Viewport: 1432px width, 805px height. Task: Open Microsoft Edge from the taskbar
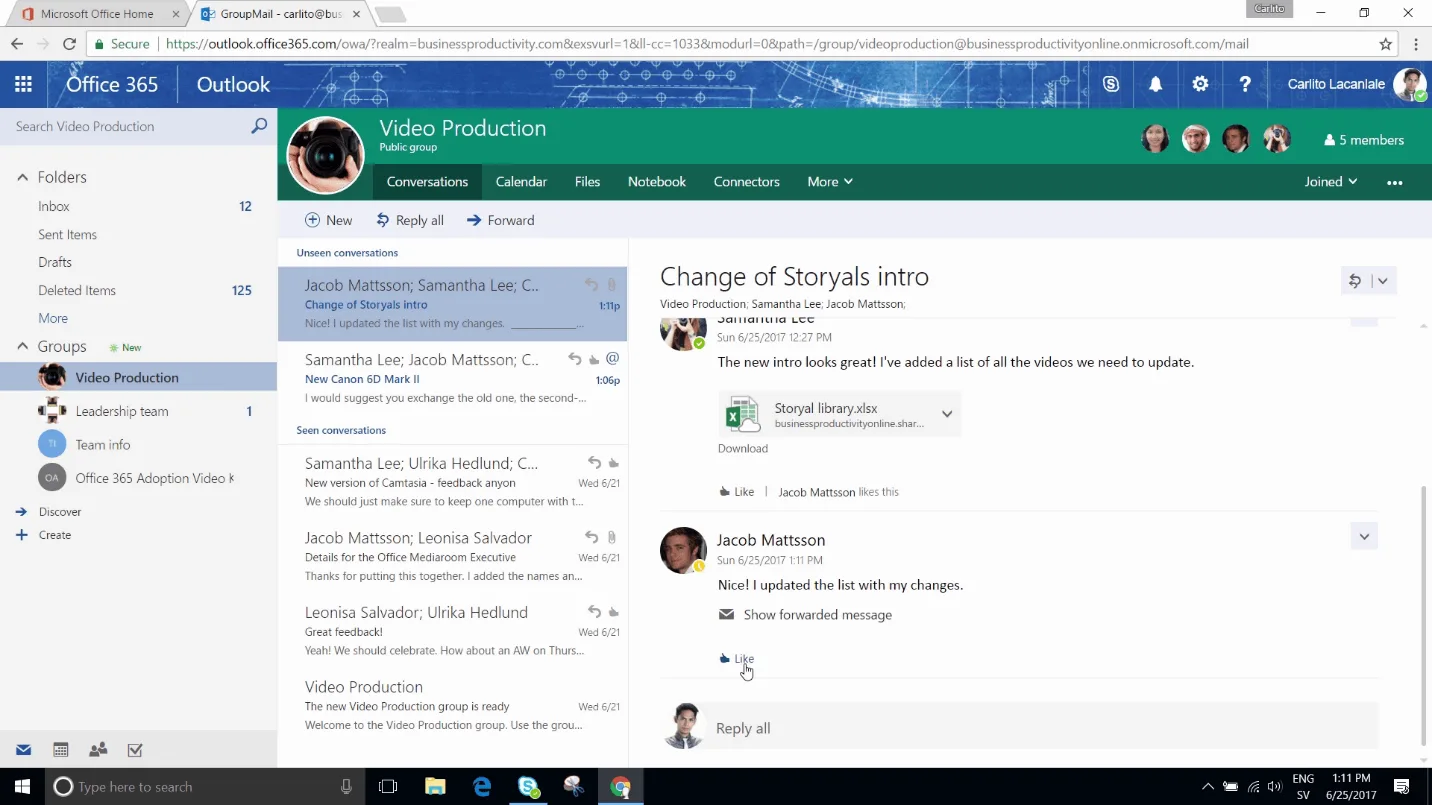pyautogui.click(x=482, y=787)
